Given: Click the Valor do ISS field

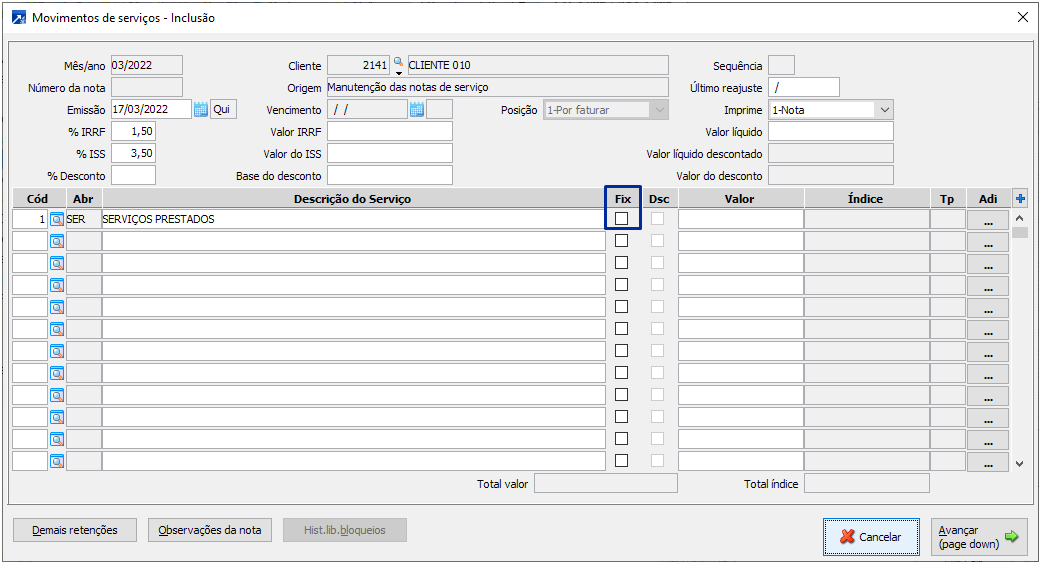Looking at the screenshot, I should pyautogui.click(x=390, y=153).
